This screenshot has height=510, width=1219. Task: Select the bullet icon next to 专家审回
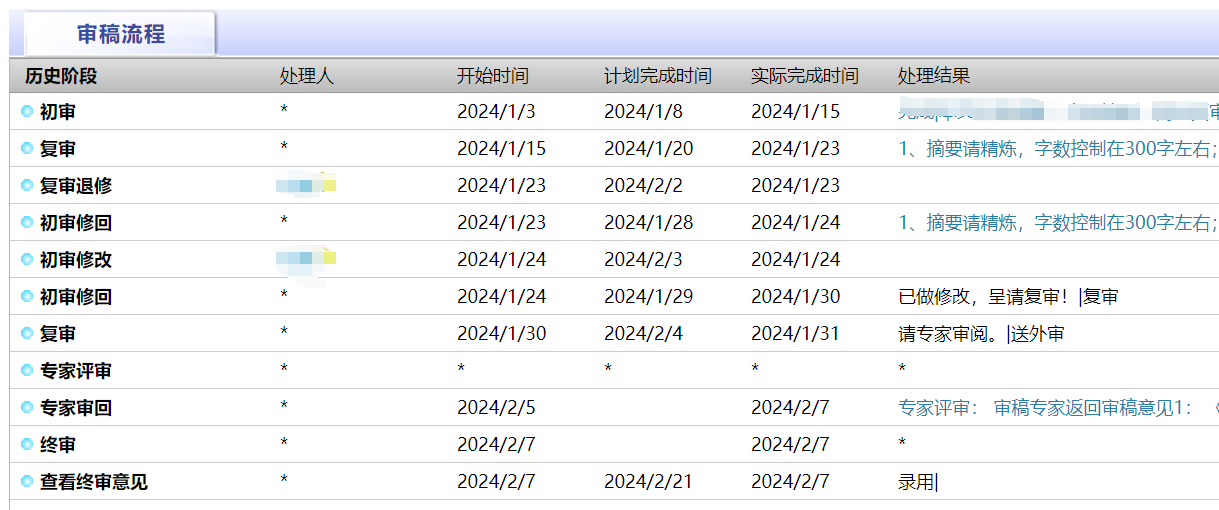click(27, 408)
